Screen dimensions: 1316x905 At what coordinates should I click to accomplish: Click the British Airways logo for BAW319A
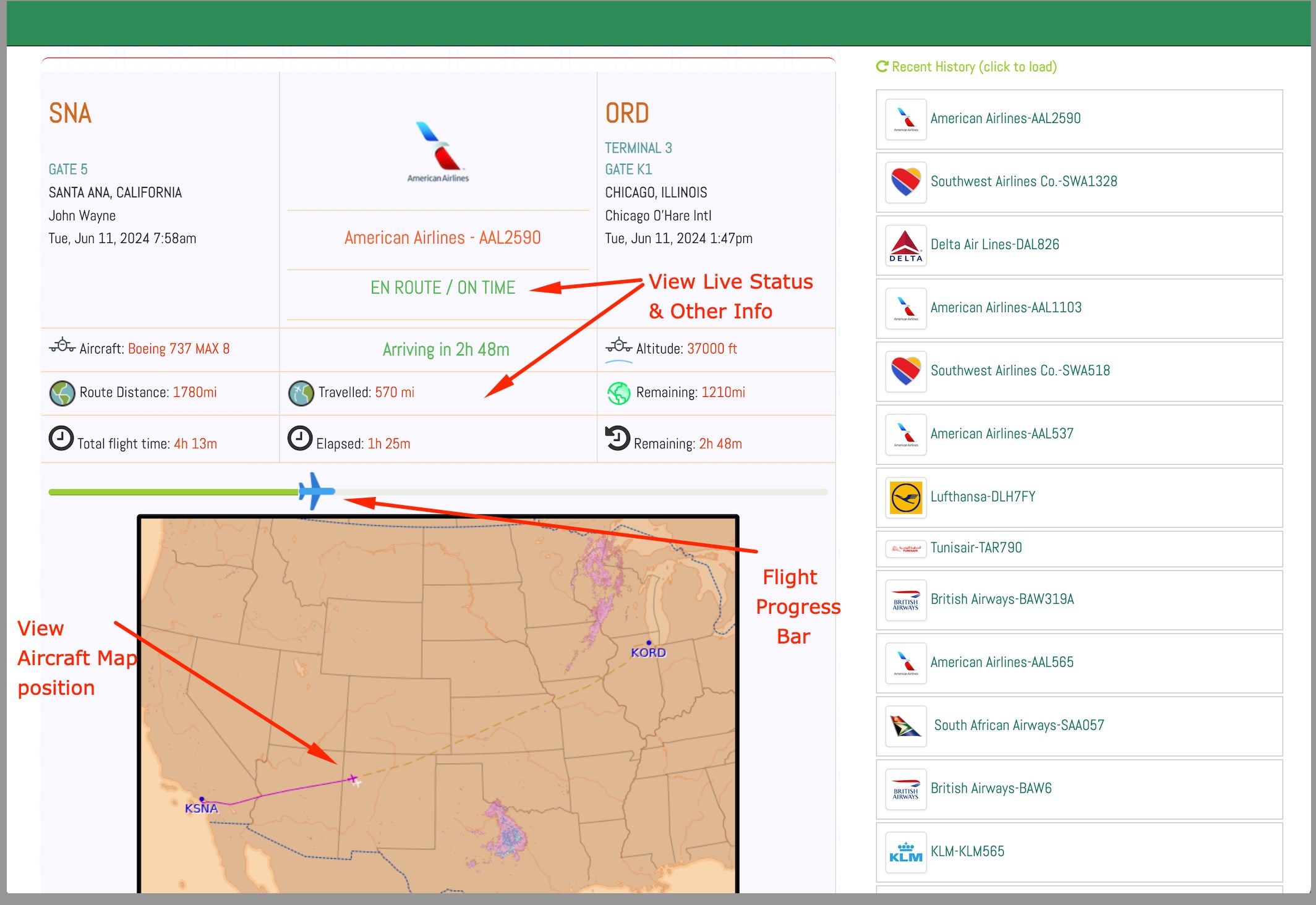tap(905, 600)
